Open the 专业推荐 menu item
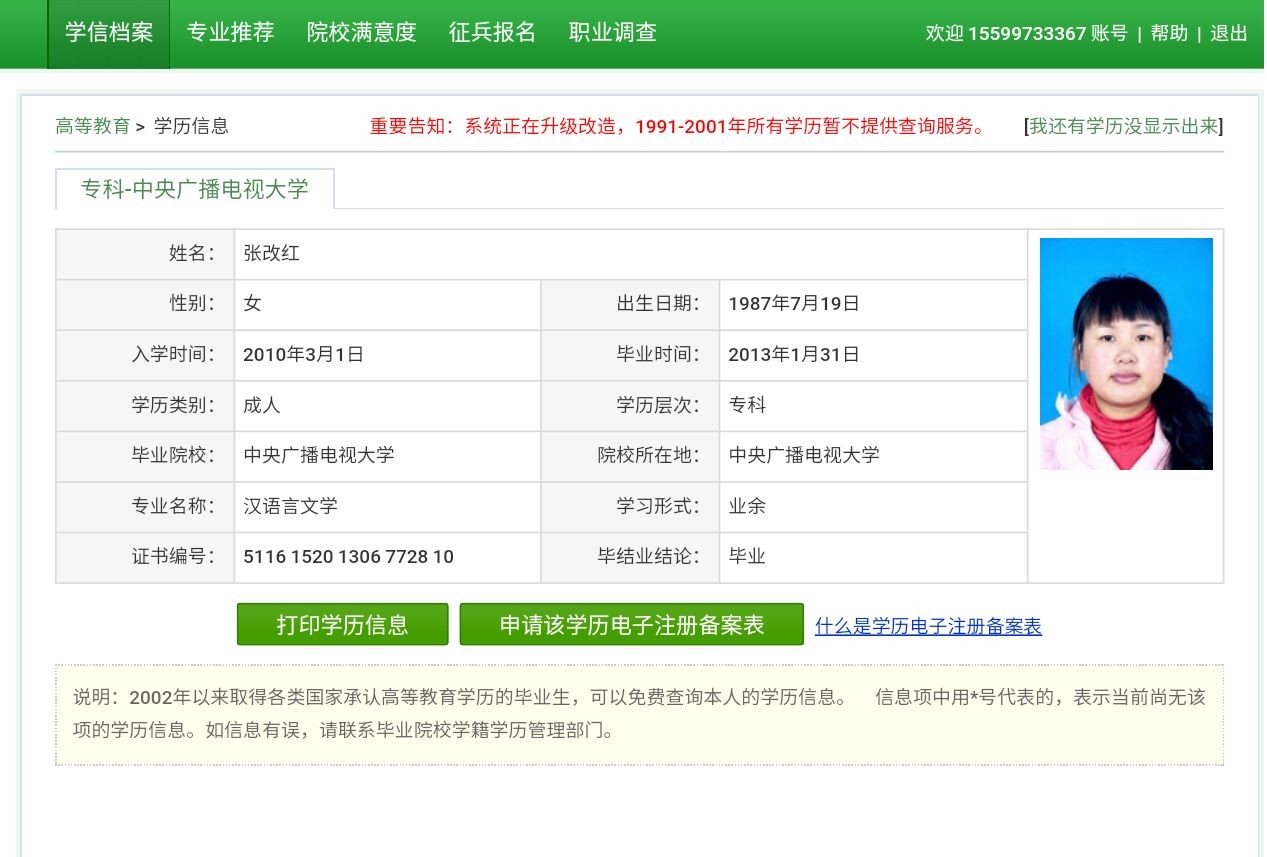The width and height of the screenshot is (1267, 857). [x=230, y=33]
